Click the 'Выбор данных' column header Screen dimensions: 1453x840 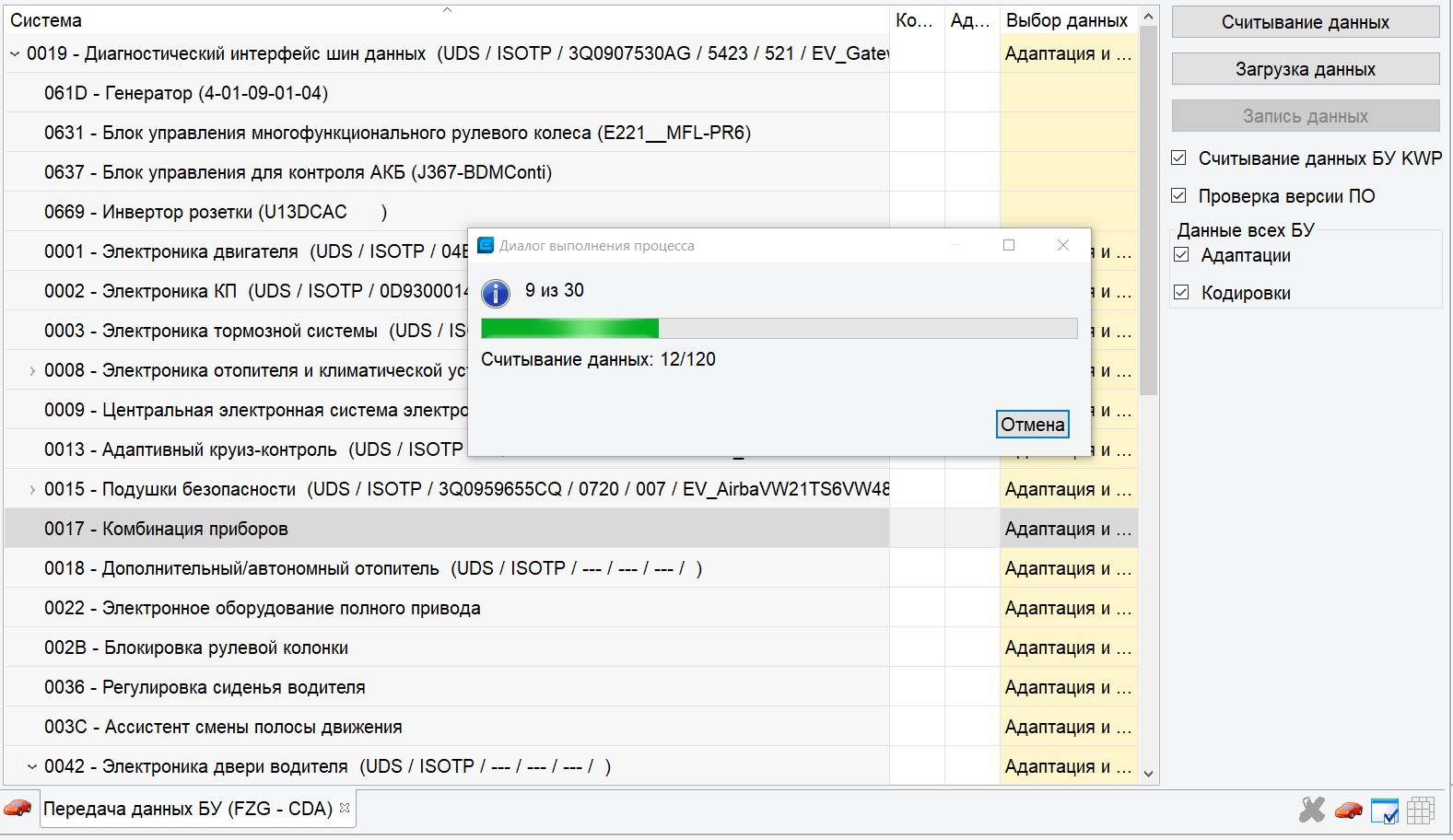[x=1069, y=20]
